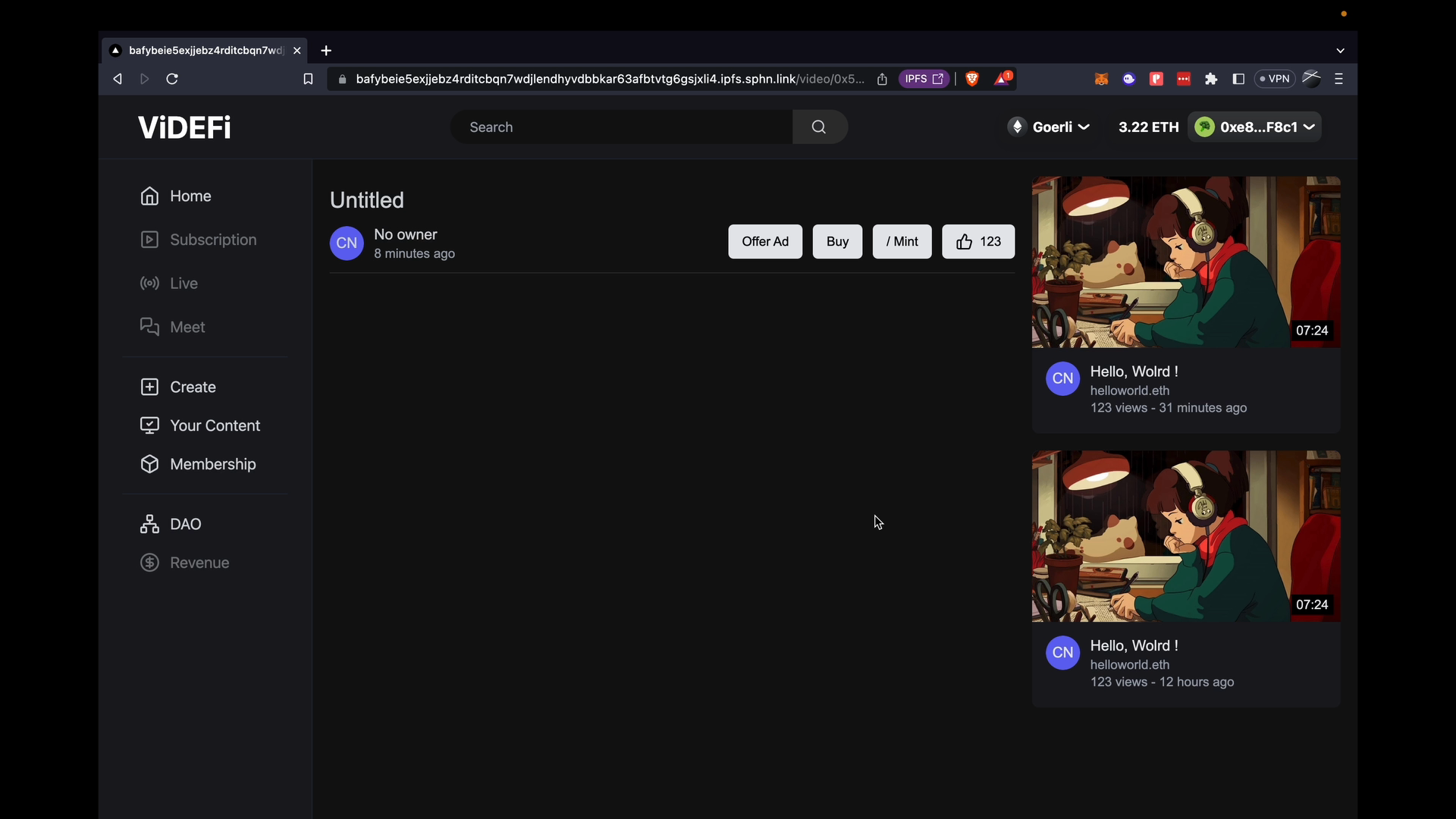
Task: Click 'Hello, Wolrd !' title of 12 hours ago video
Action: click(x=1134, y=645)
